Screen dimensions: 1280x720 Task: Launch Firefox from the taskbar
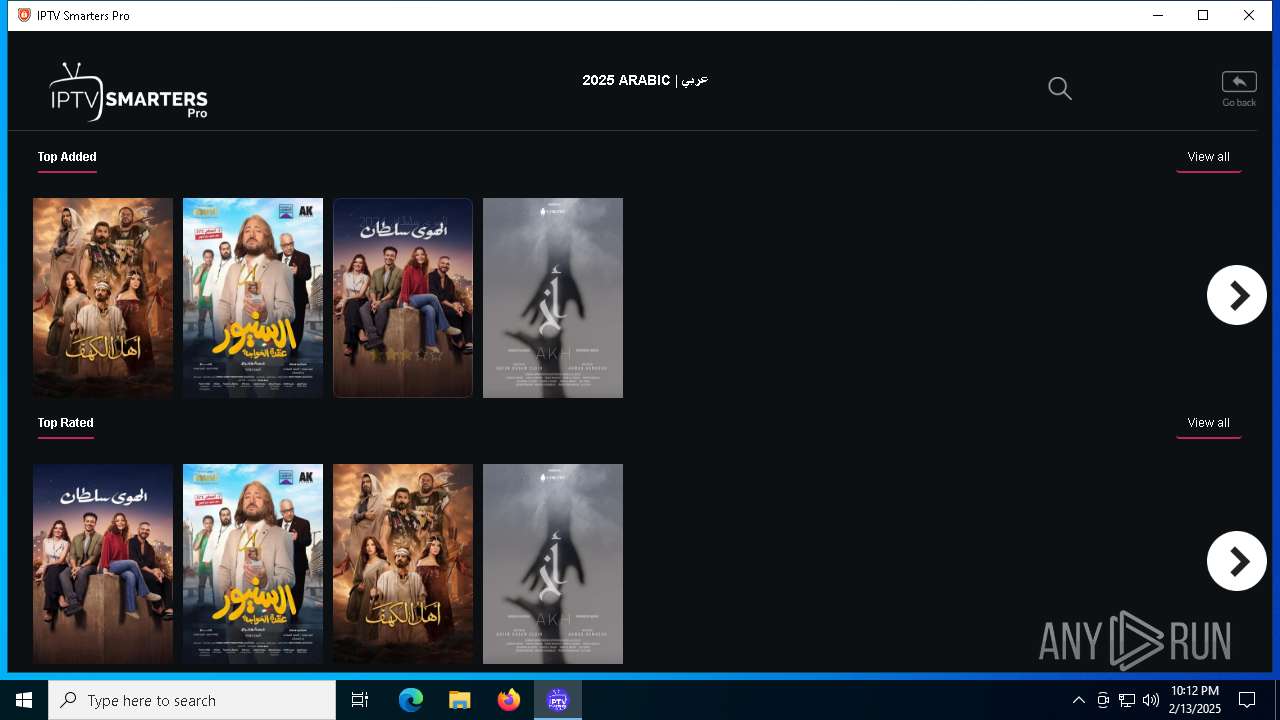pos(509,700)
